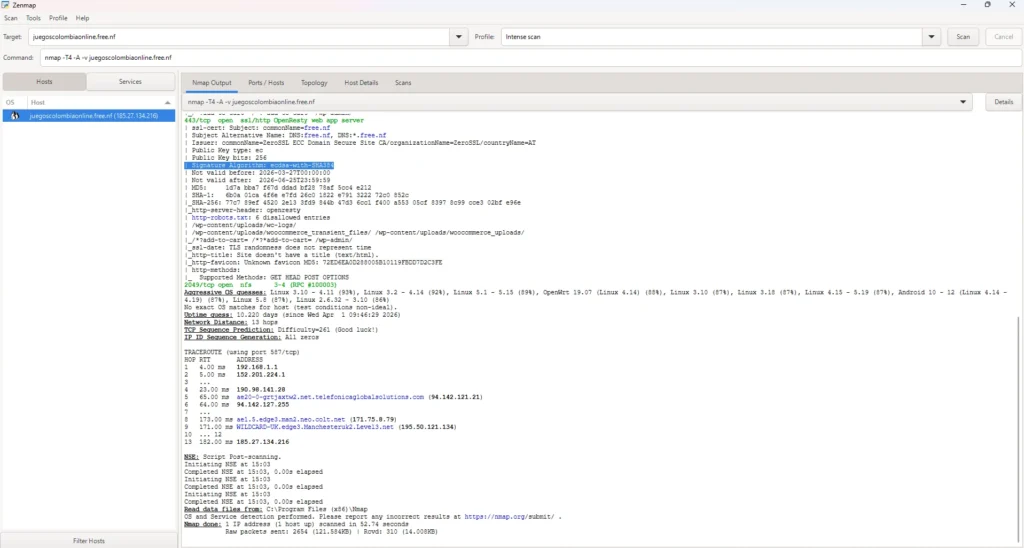This screenshot has height=548, width=1024.
Task: Click the Cancel button
Action: tap(1003, 37)
